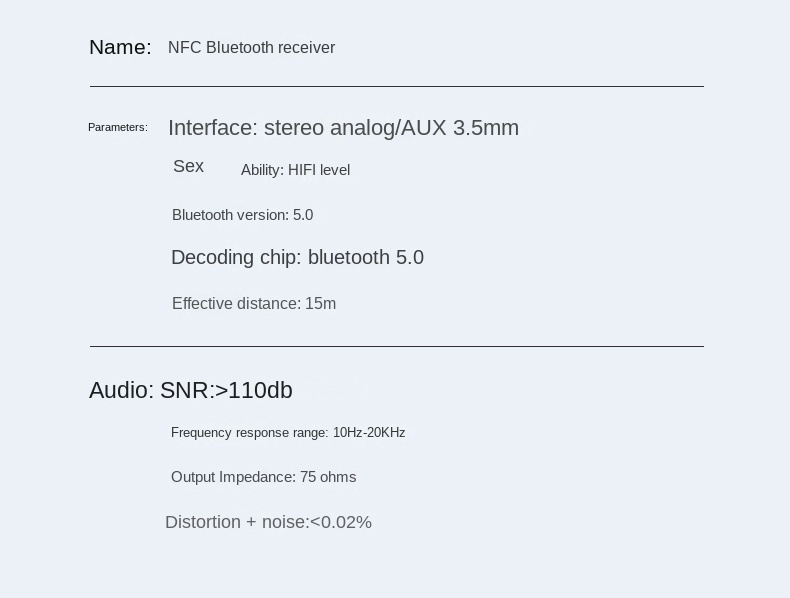790x598 pixels.
Task: Click the lower horizontal divider line
Action: pyautogui.click(x=396, y=346)
